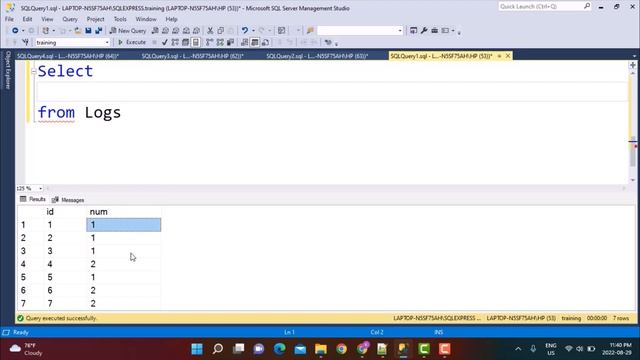
Task: Click the Query Options icon
Action: point(185,42)
